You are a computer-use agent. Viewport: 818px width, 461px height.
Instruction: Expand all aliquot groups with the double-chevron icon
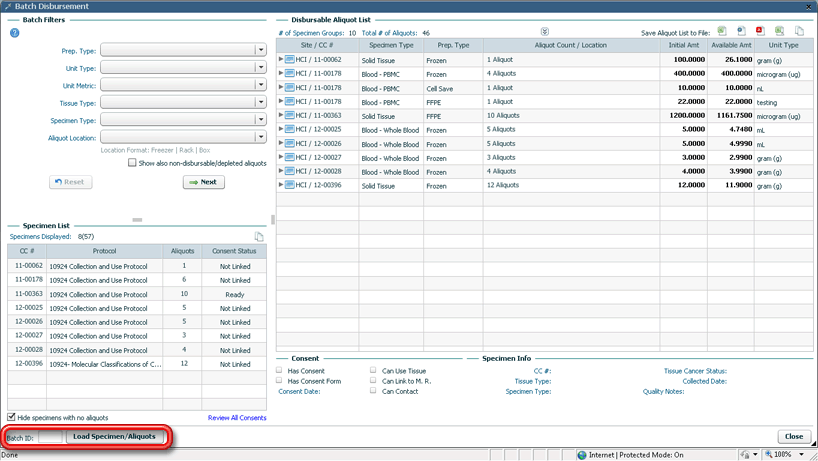click(x=545, y=32)
